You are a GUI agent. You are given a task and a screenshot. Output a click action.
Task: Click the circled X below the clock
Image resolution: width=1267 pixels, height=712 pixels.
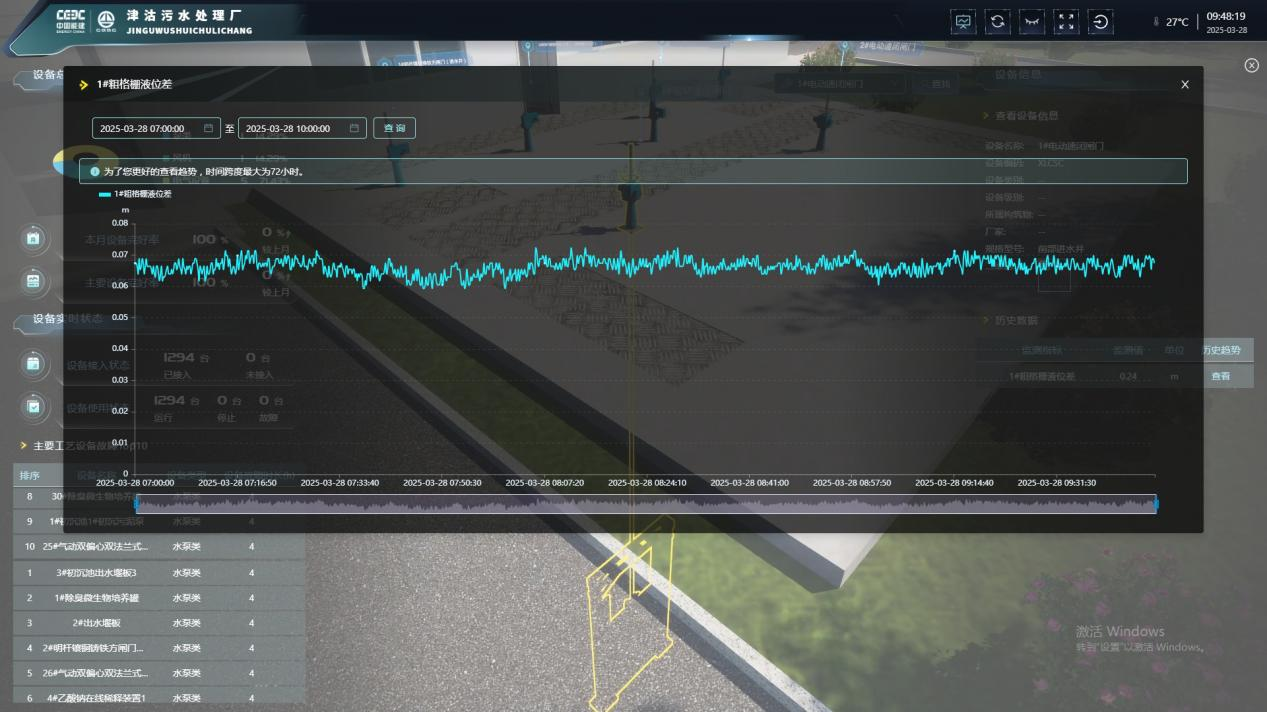click(x=1251, y=65)
